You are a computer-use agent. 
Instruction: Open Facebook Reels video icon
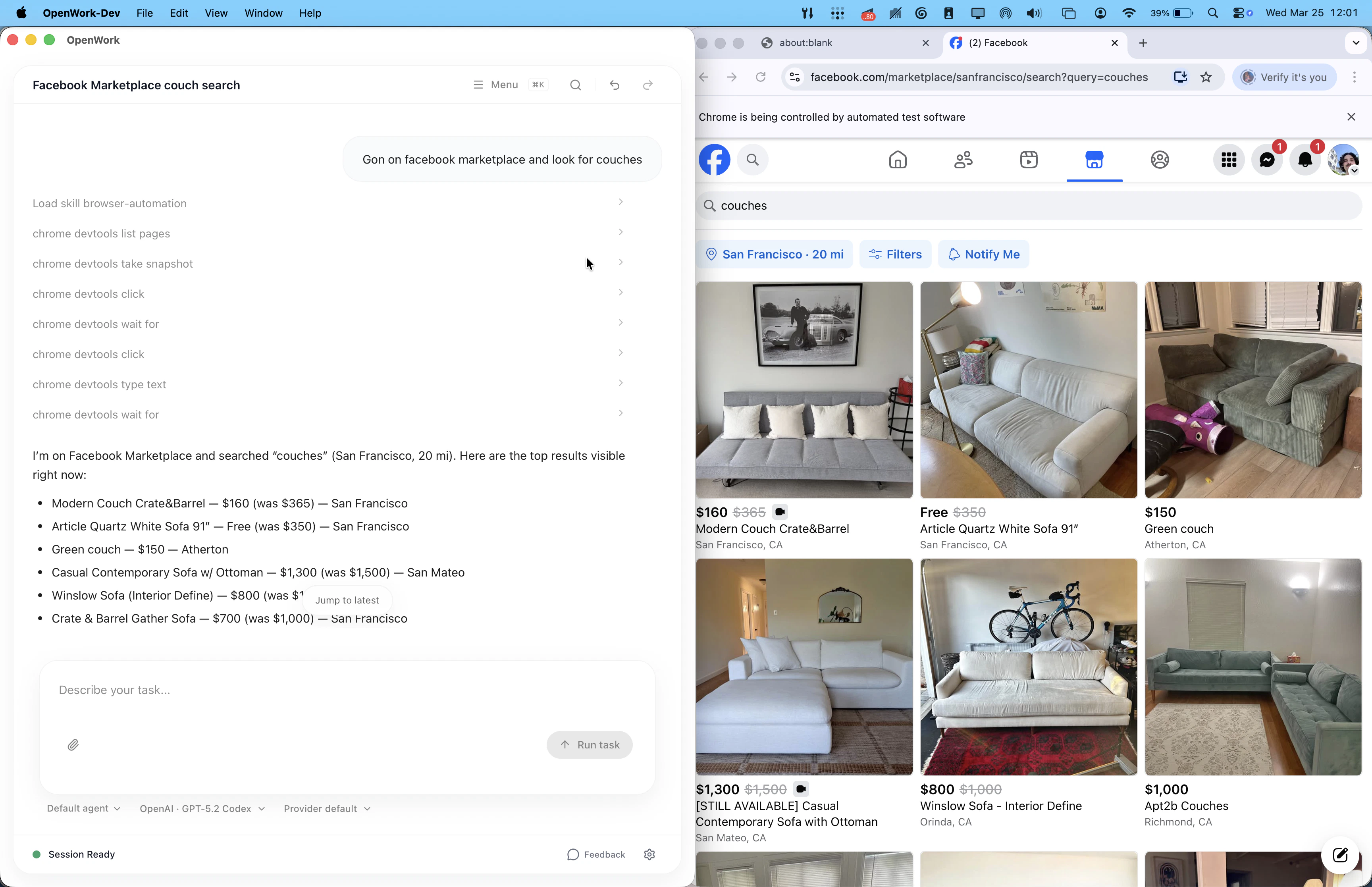tap(1029, 160)
